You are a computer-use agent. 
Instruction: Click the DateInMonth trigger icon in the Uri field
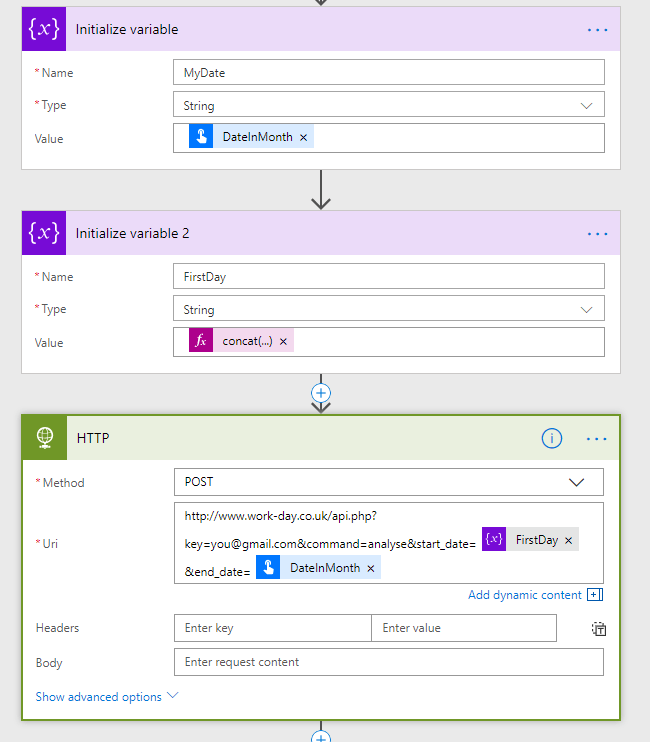(x=268, y=567)
